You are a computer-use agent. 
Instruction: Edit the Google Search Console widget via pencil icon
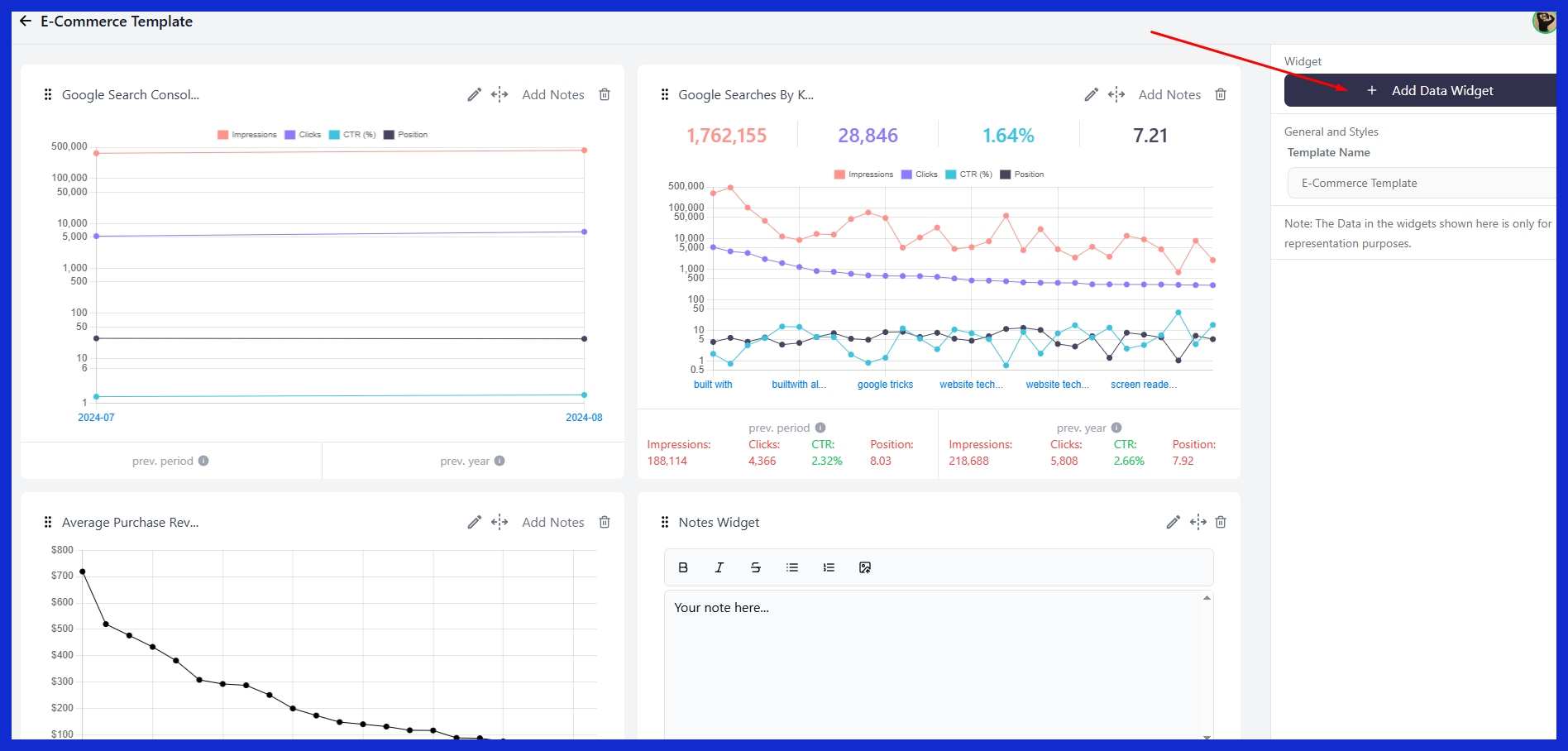point(474,94)
